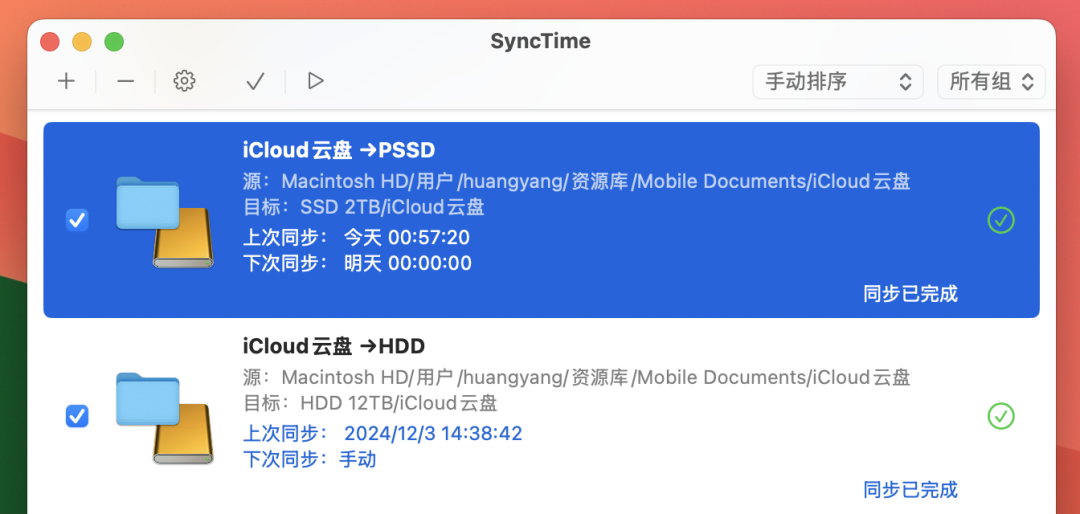Click the checkmark toolbar icon
Viewport: 1080px width, 514px height.
point(256,81)
